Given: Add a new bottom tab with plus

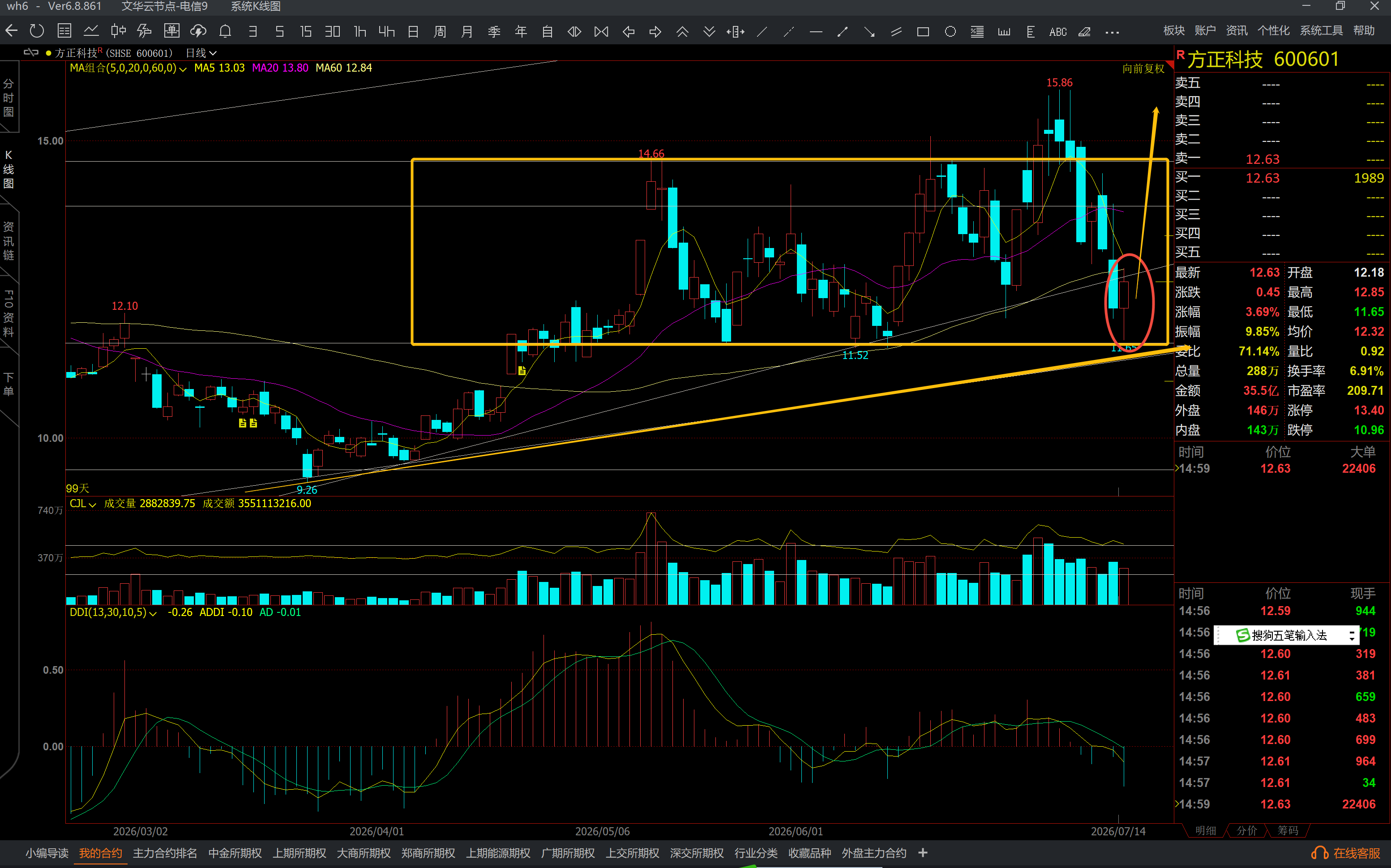Looking at the screenshot, I should click(x=923, y=853).
